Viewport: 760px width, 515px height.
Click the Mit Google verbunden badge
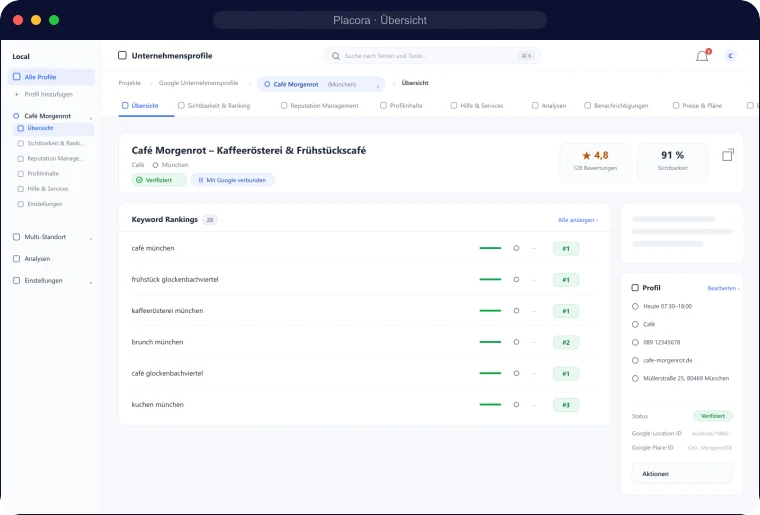coord(233,180)
